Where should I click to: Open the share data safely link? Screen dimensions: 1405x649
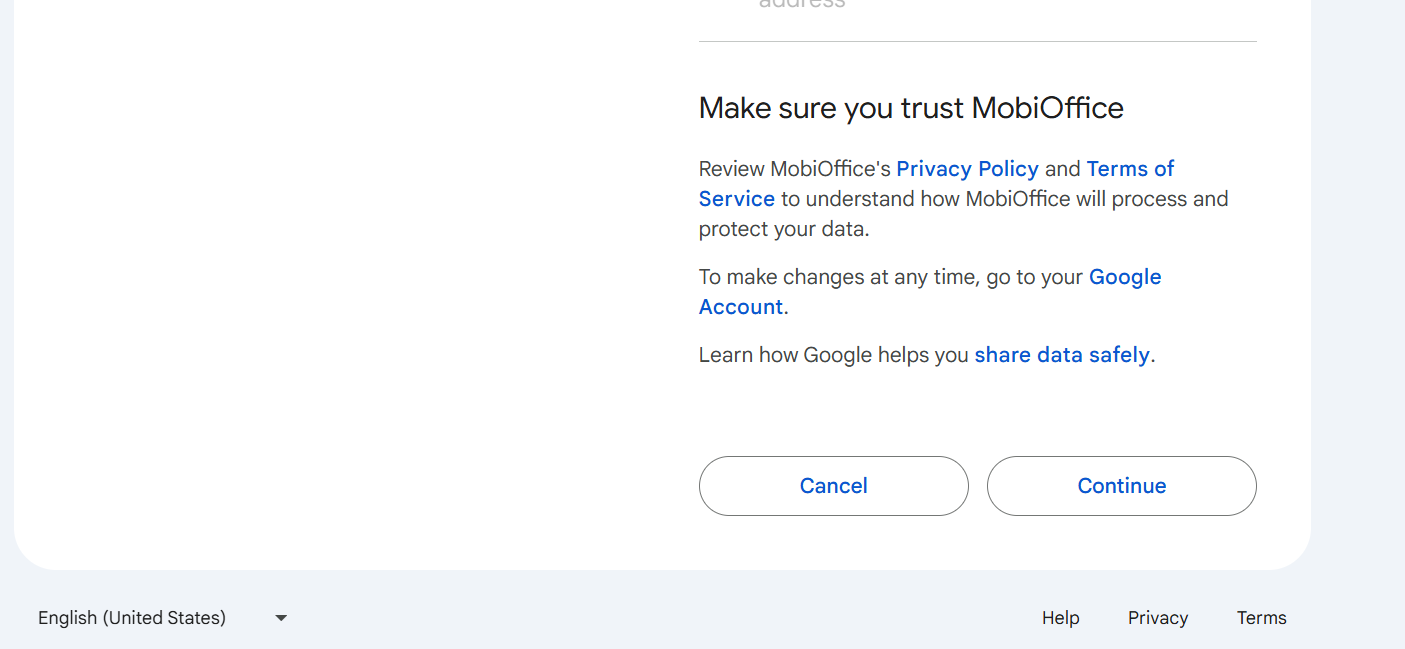click(1061, 355)
